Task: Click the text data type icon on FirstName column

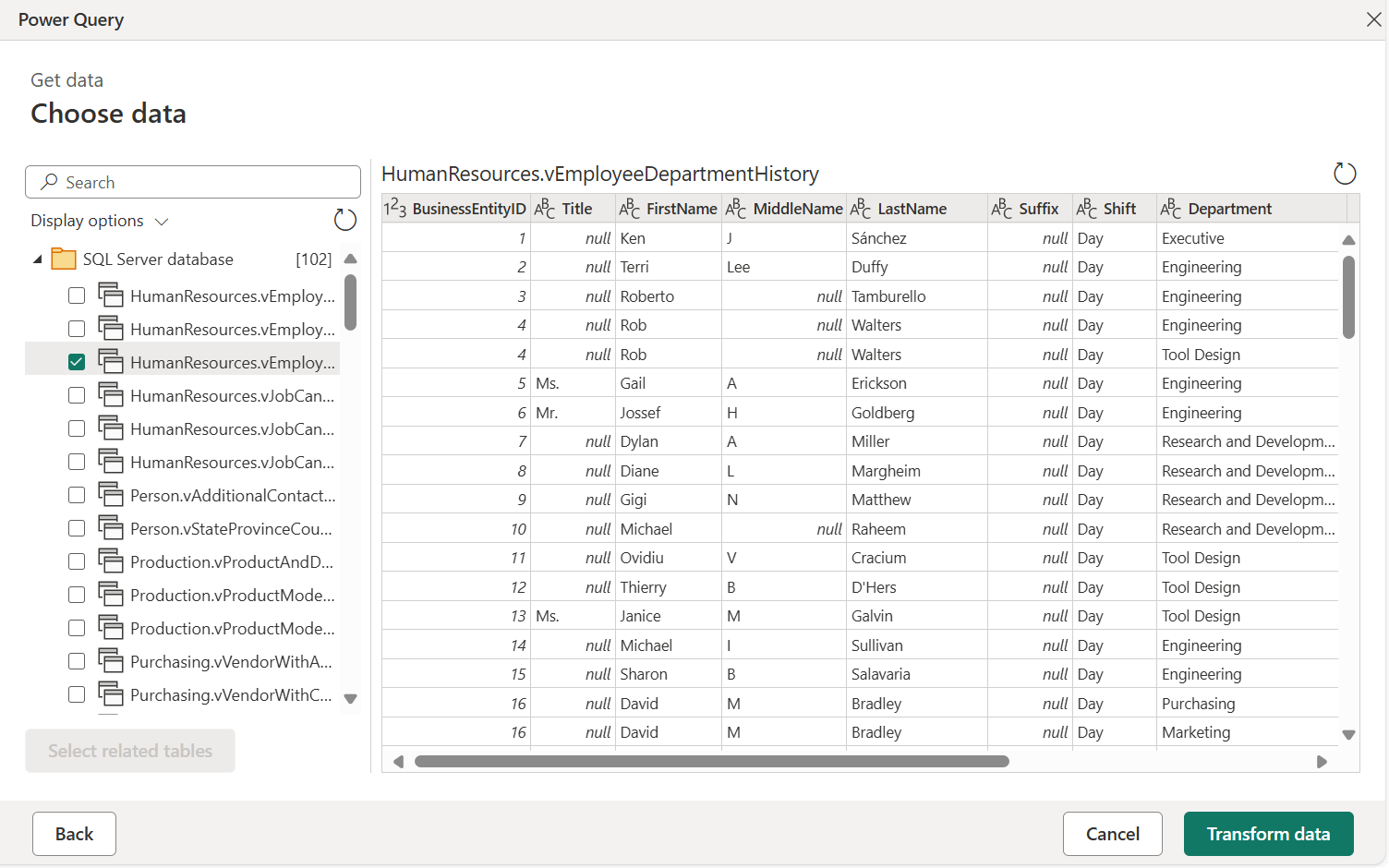Action: [x=629, y=208]
